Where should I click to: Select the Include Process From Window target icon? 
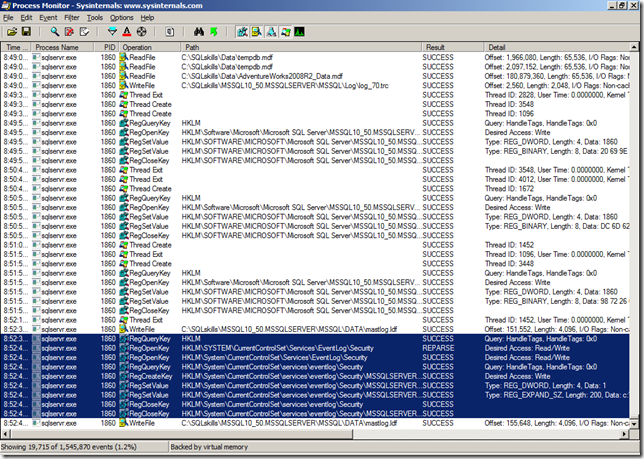(x=141, y=32)
